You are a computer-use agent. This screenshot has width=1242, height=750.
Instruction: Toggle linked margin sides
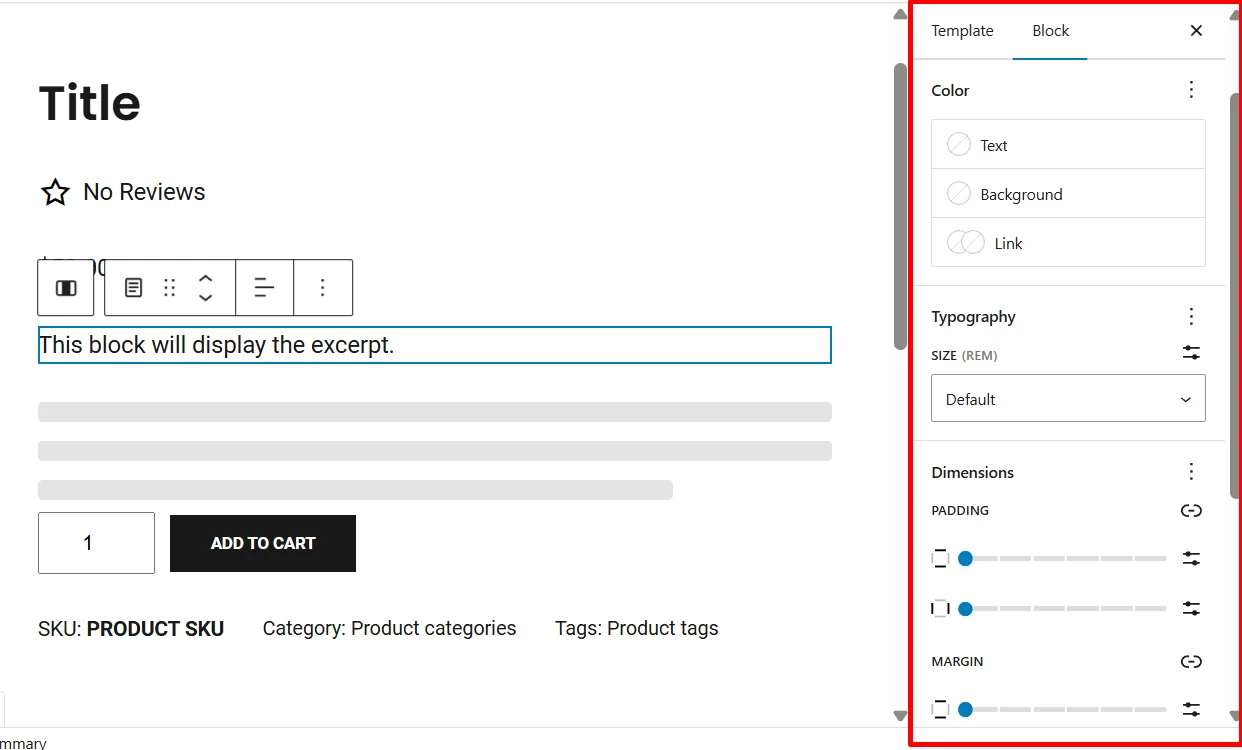1191,661
